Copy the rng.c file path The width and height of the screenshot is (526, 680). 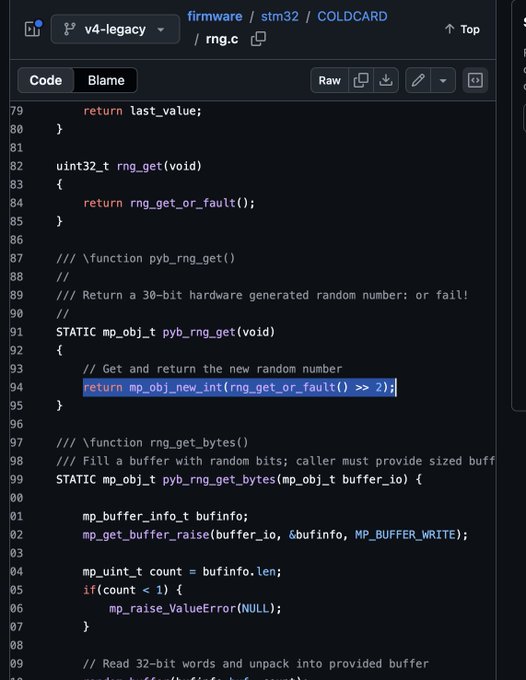click(x=258, y=39)
